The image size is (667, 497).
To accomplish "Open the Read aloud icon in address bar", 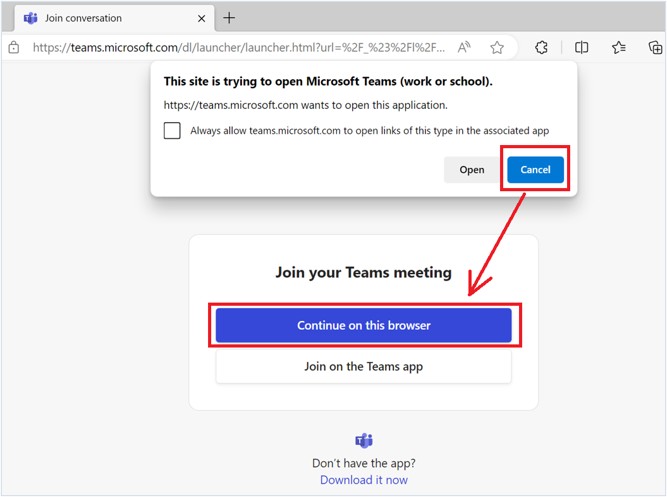I will 464,47.
